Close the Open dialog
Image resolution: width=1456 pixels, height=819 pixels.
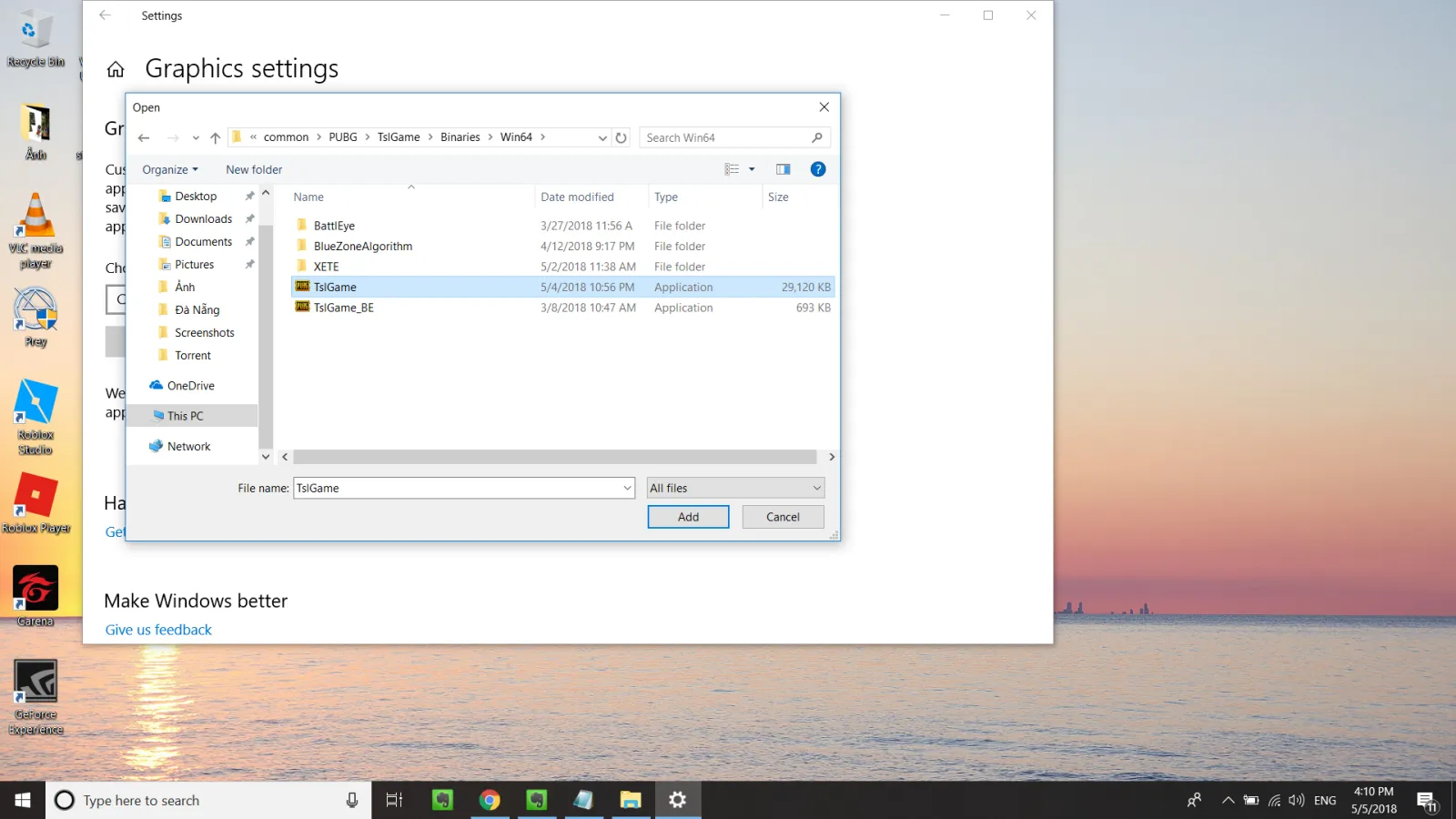tap(824, 107)
